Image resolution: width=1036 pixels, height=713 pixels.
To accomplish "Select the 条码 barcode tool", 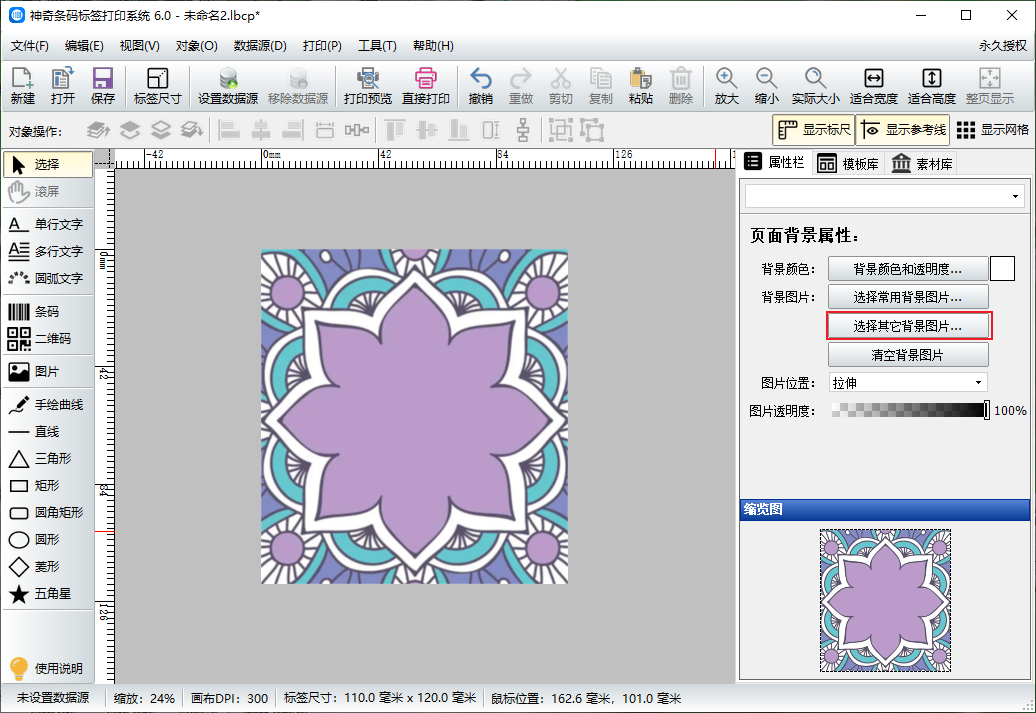I will click(47, 312).
